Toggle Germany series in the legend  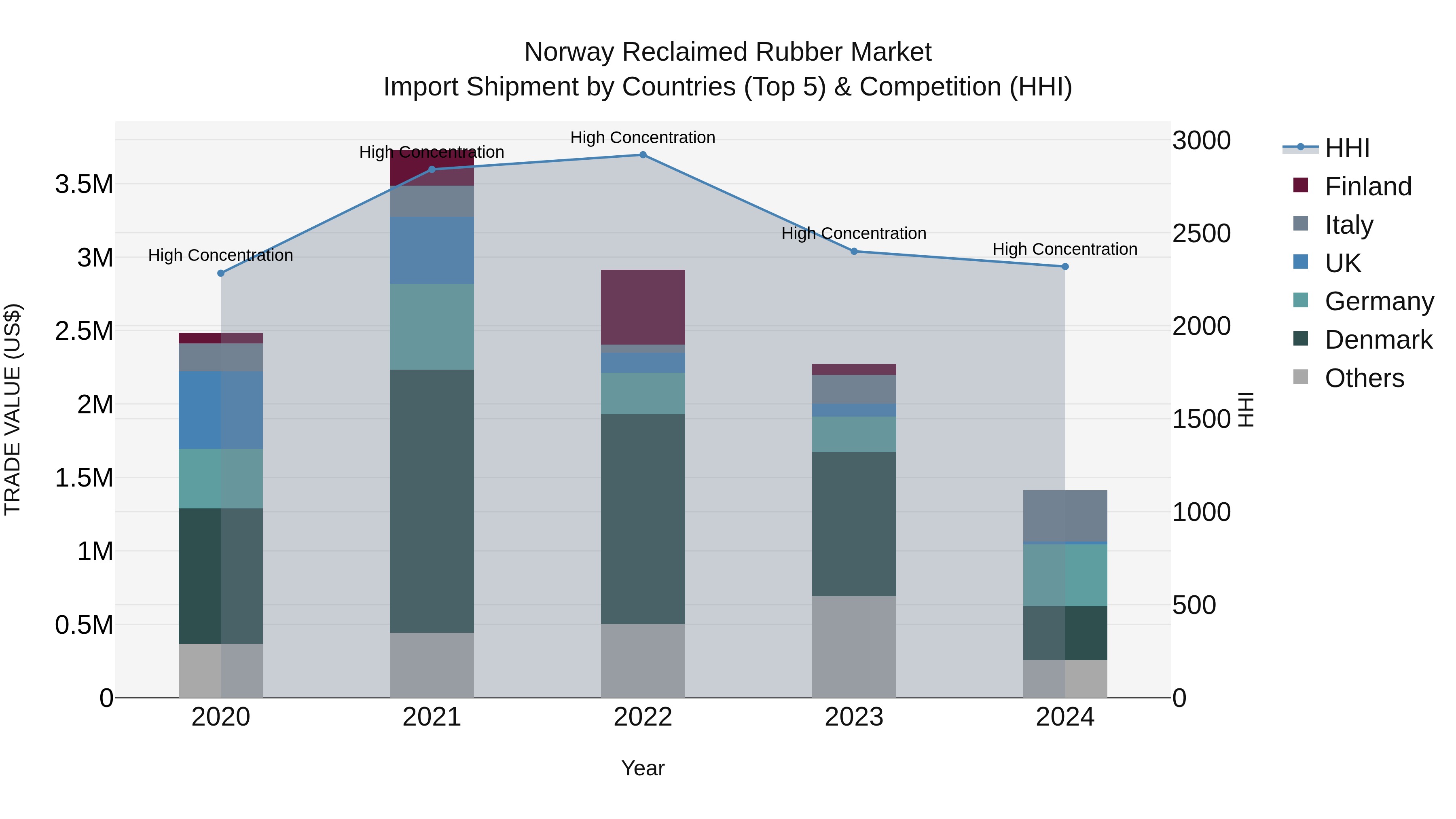(x=1363, y=301)
